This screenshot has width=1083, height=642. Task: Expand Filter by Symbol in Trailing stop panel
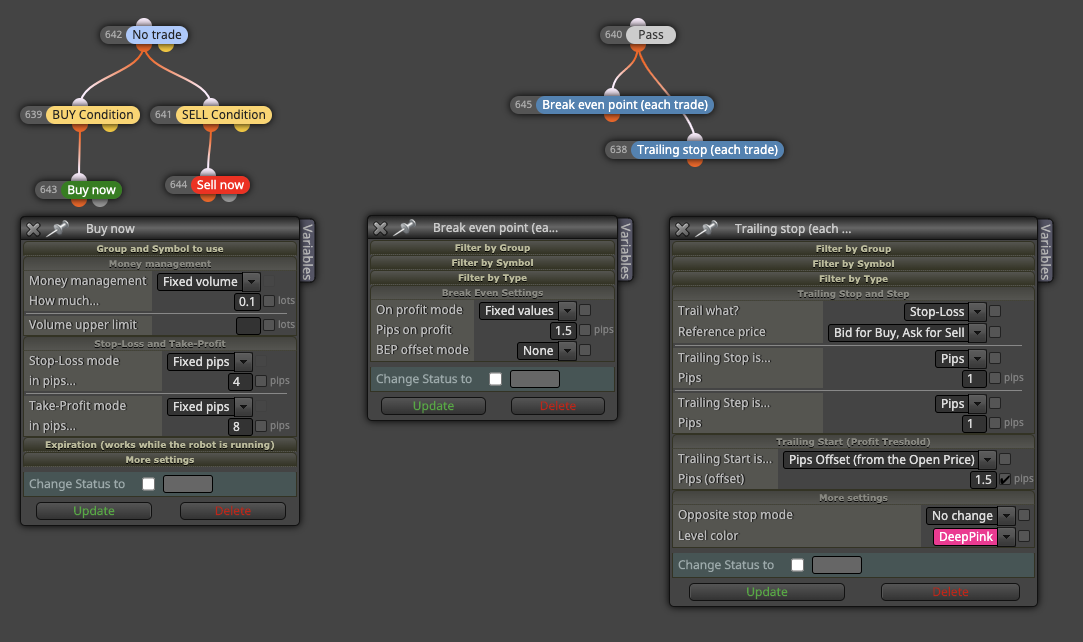853,264
